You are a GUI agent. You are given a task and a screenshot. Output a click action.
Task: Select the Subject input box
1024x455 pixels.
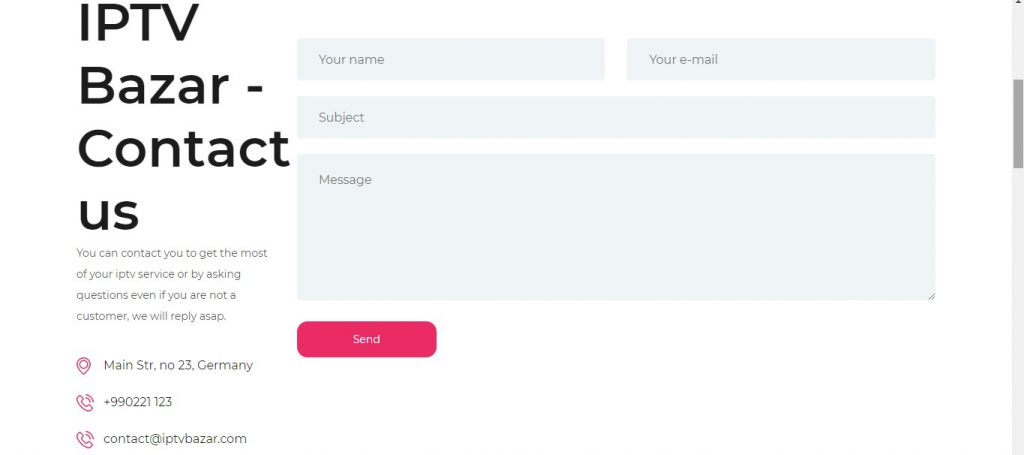pyautogui.click(x=616, y=118)
